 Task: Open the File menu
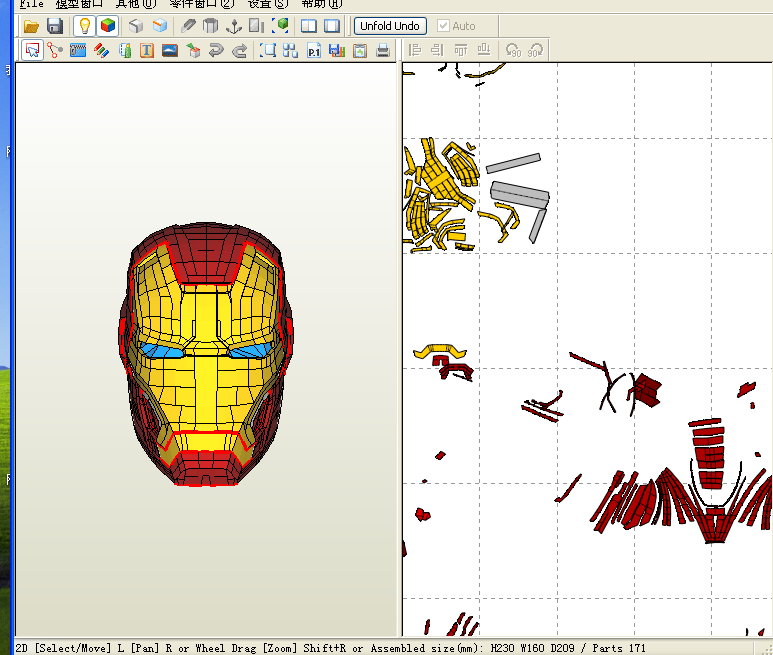32,4
